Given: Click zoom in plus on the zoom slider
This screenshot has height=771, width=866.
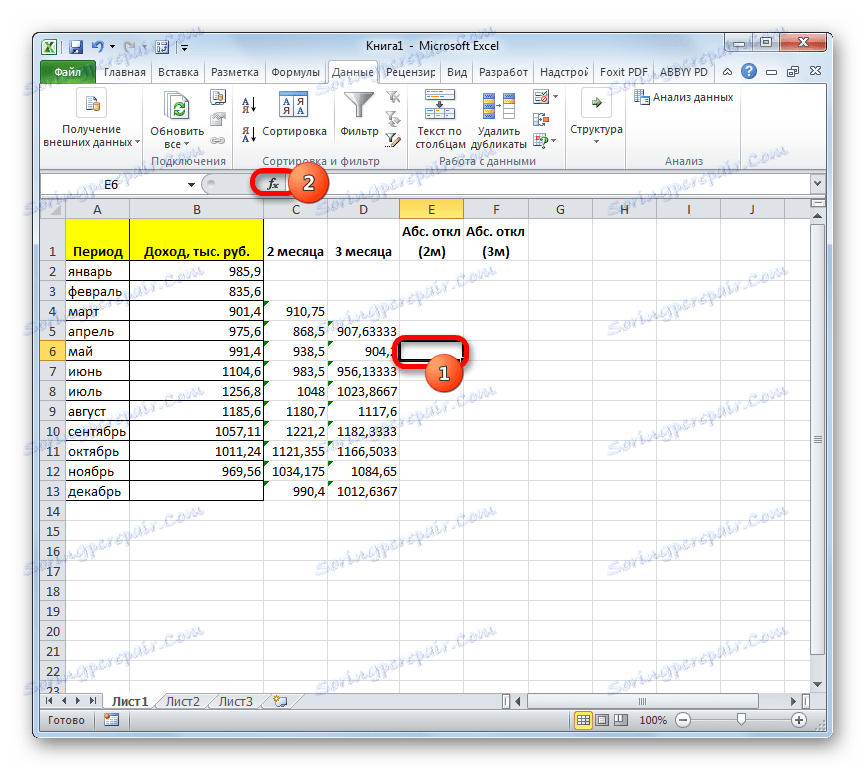Looking at the screenshot, I should coord(798,719).
